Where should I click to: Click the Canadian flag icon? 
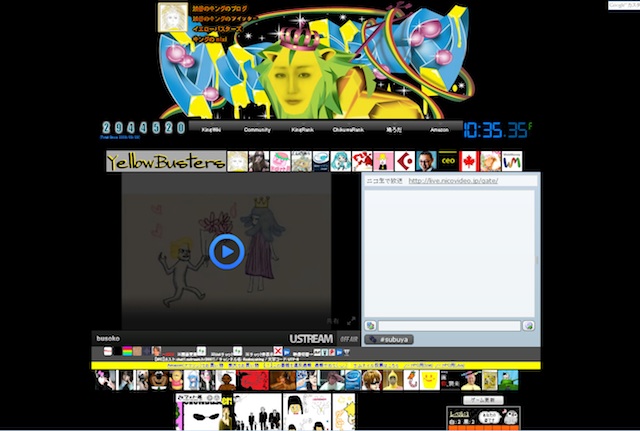(x=468, y=162)
